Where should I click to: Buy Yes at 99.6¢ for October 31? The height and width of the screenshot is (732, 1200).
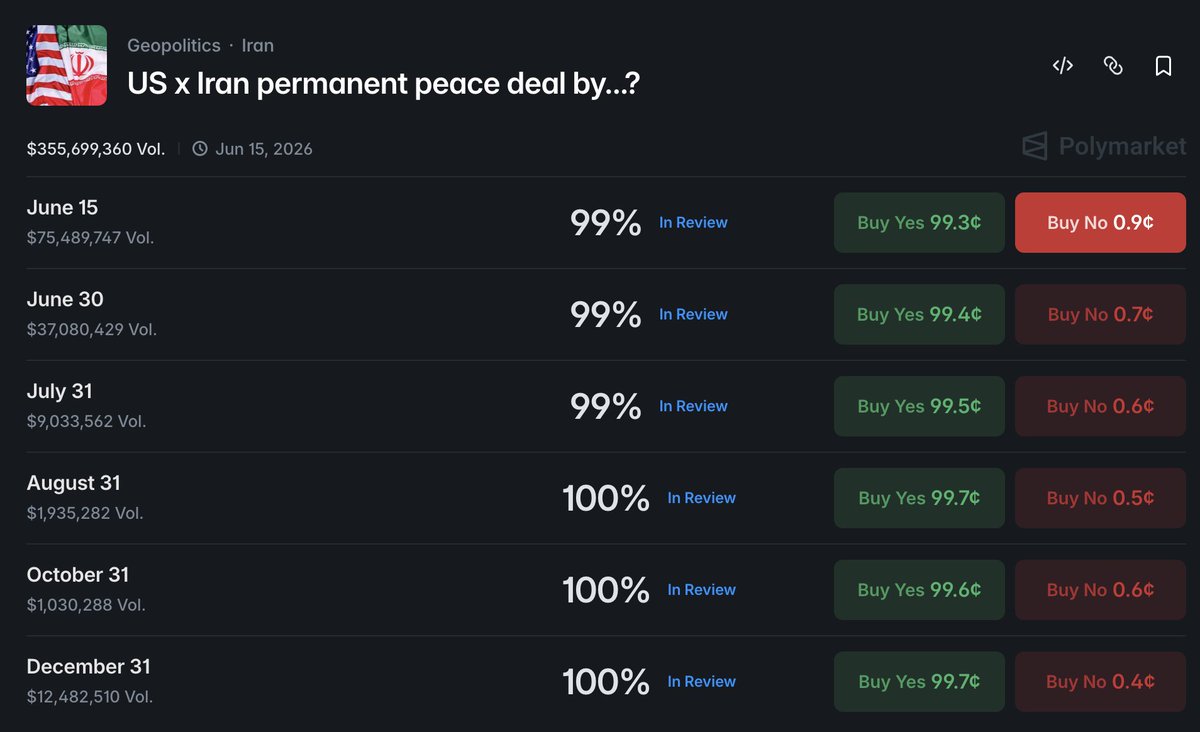click(919, 590)
